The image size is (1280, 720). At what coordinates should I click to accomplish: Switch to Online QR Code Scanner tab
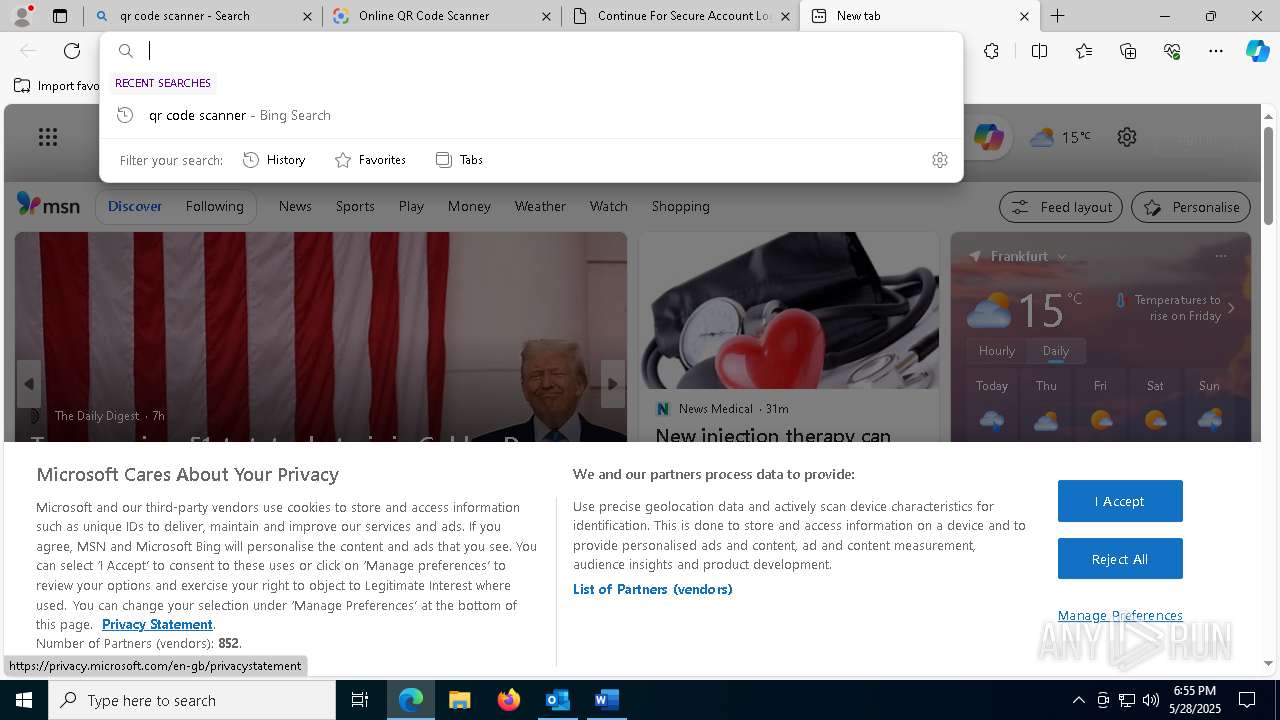tap(441, 16)
